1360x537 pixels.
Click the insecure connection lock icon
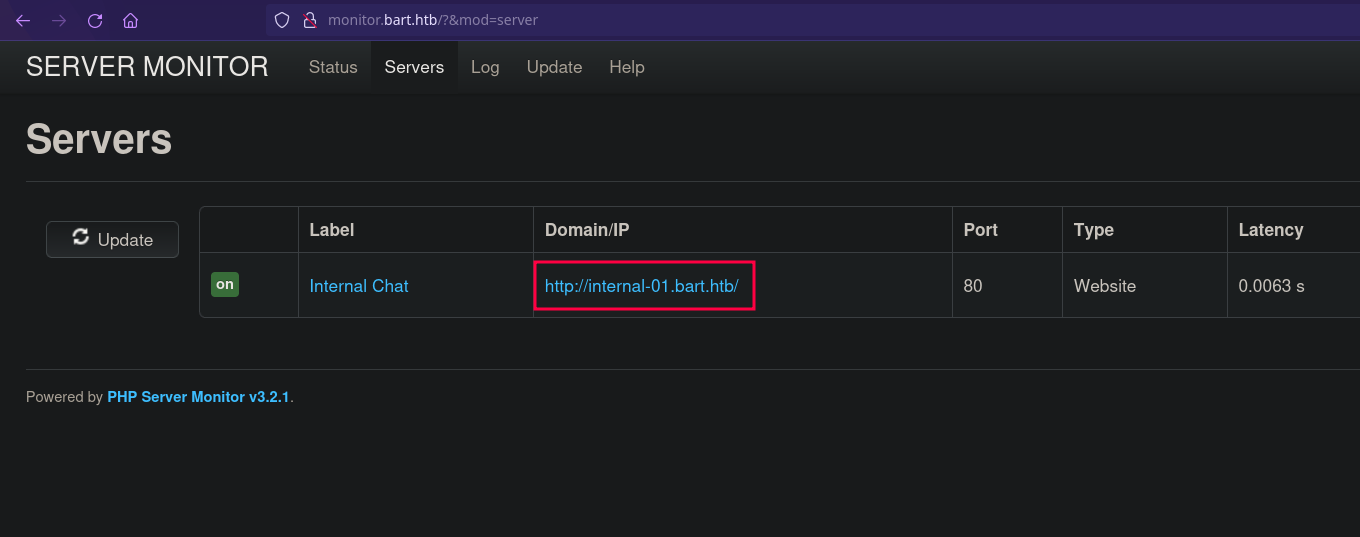pyautogui.click(x=309, y=20)
